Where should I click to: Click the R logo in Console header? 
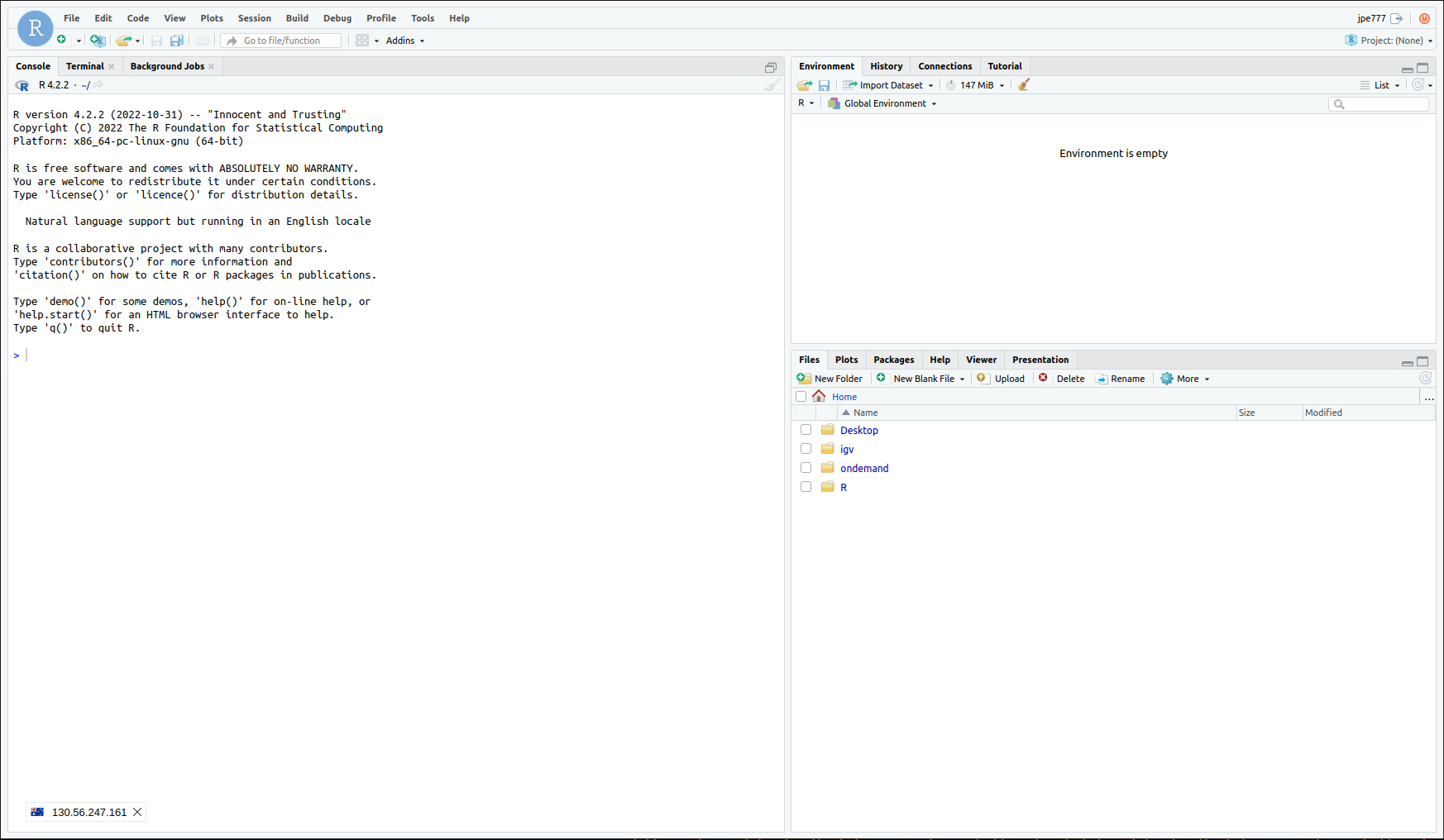point(22,85)
